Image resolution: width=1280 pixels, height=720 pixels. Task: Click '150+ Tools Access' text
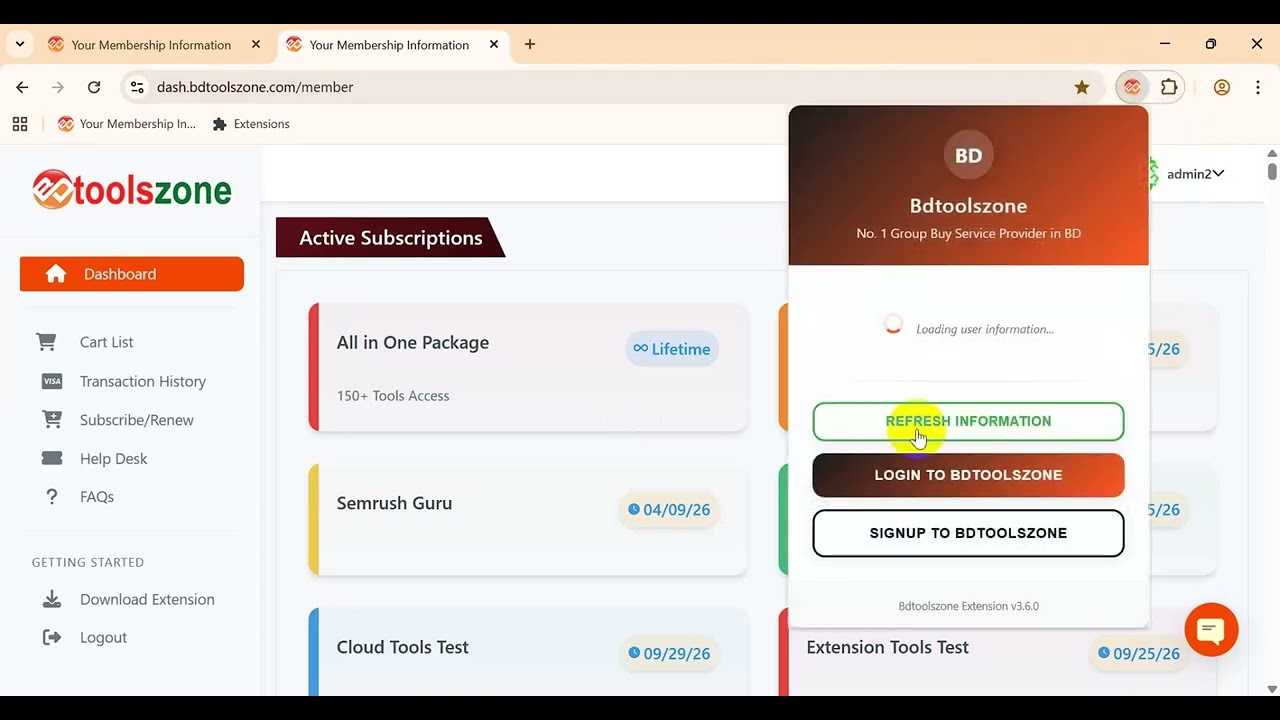pyautogui.click(x=393, y=396)
